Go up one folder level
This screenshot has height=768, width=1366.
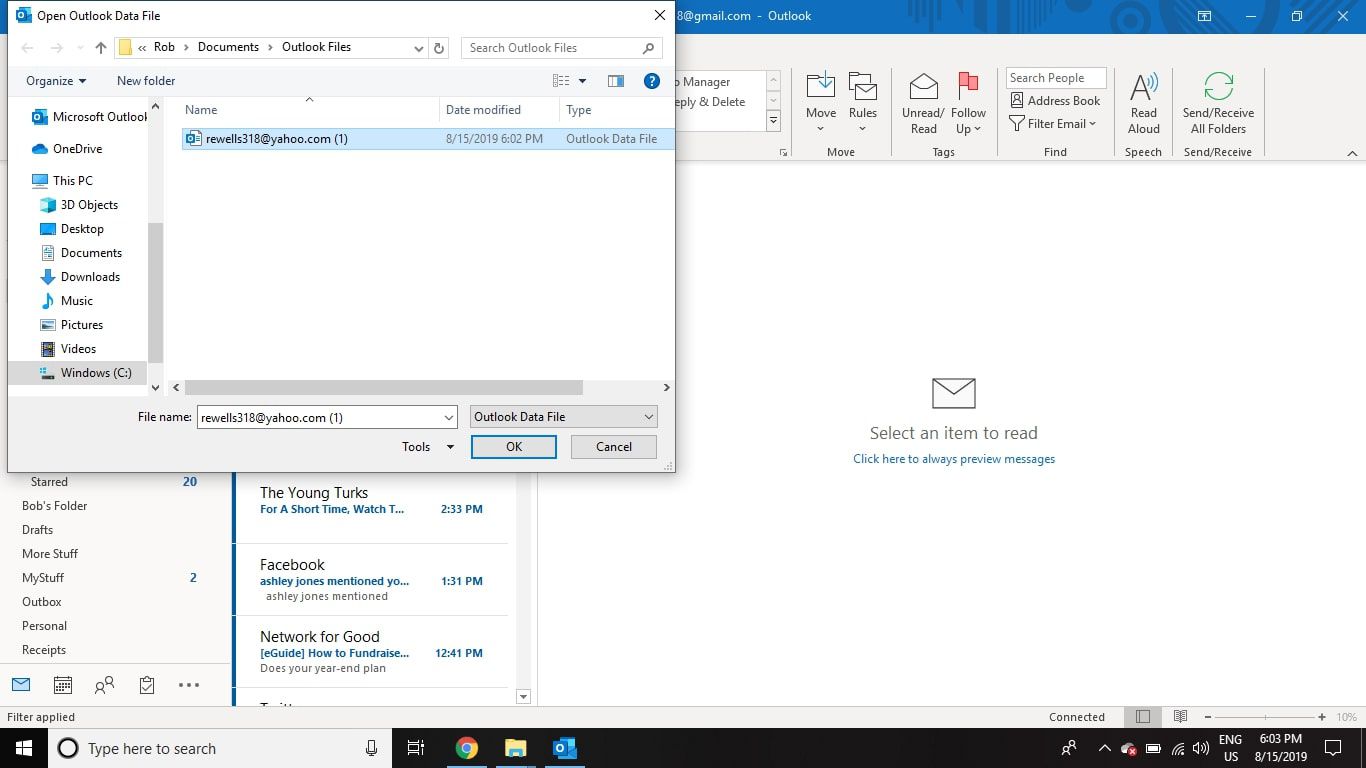[x=101, y=47]
